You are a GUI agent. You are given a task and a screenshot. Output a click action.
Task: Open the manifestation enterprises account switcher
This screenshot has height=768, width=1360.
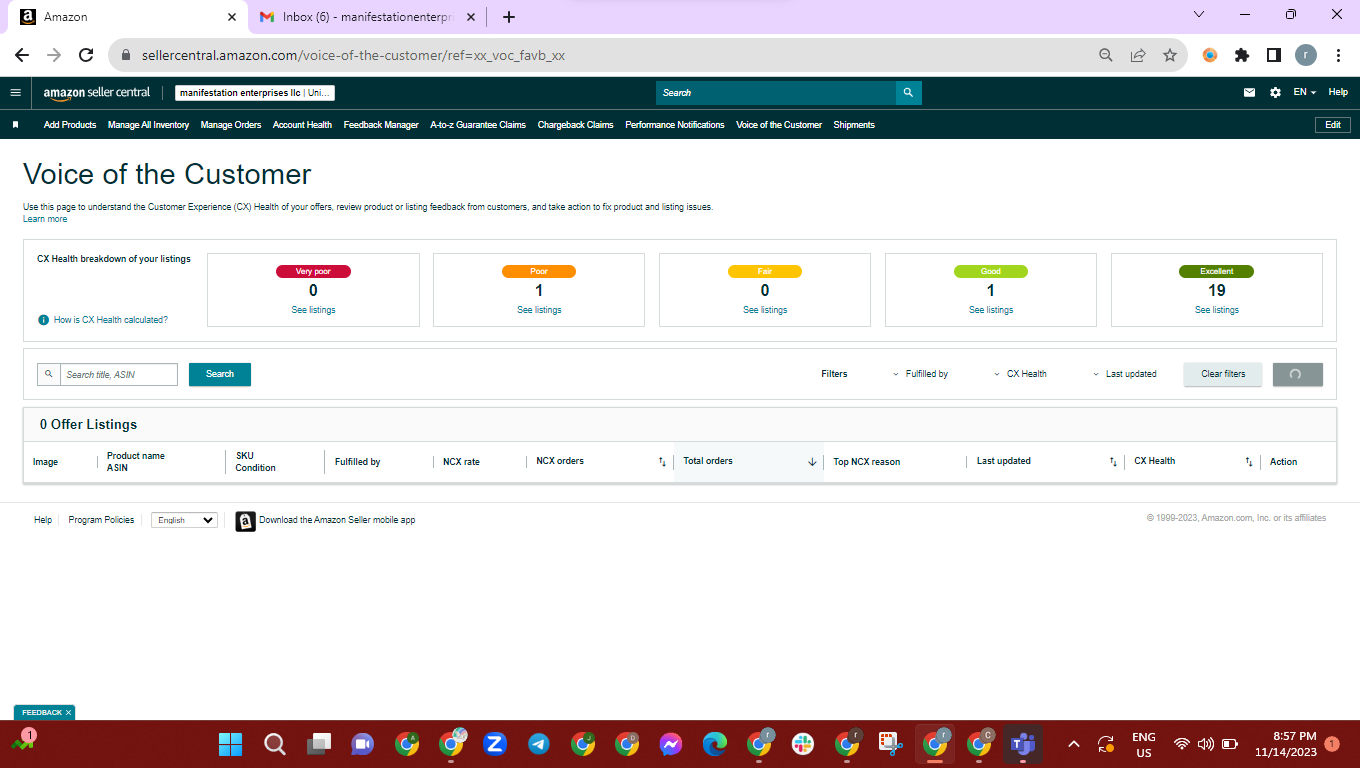(255, 93)
